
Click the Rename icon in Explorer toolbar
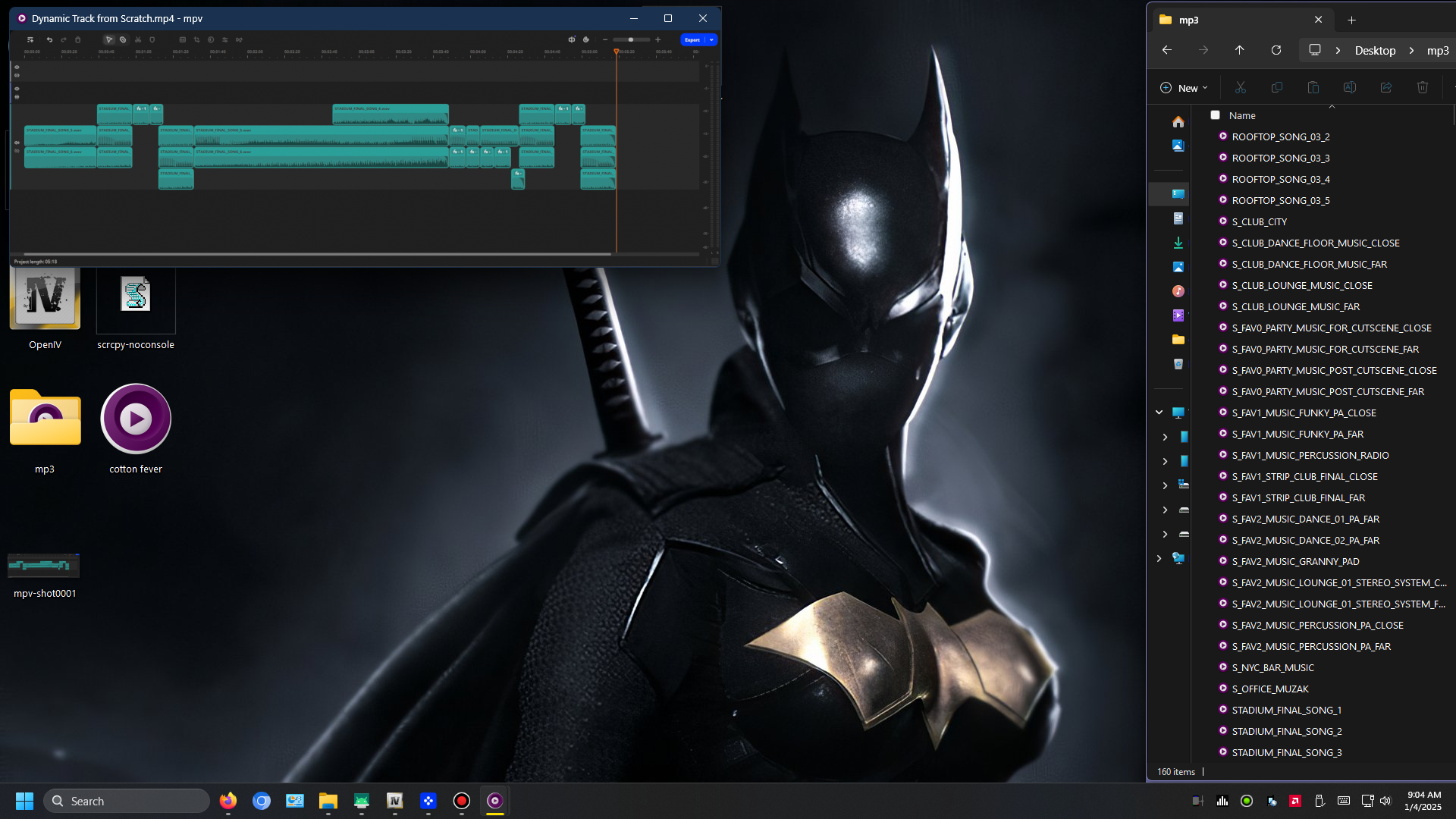[x=1350, y=88]
